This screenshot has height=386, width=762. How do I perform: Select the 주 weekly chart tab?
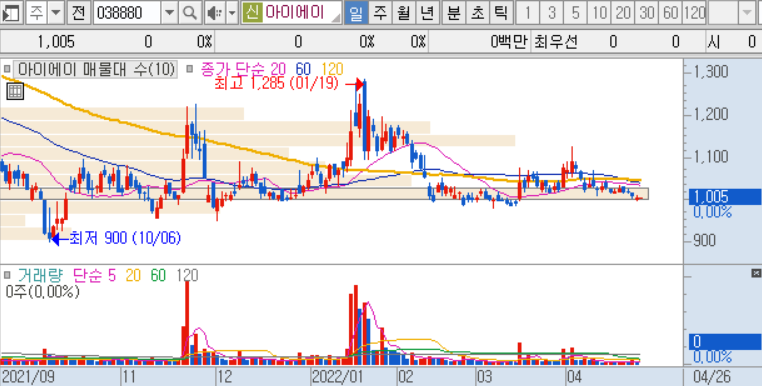coord(380,13)
